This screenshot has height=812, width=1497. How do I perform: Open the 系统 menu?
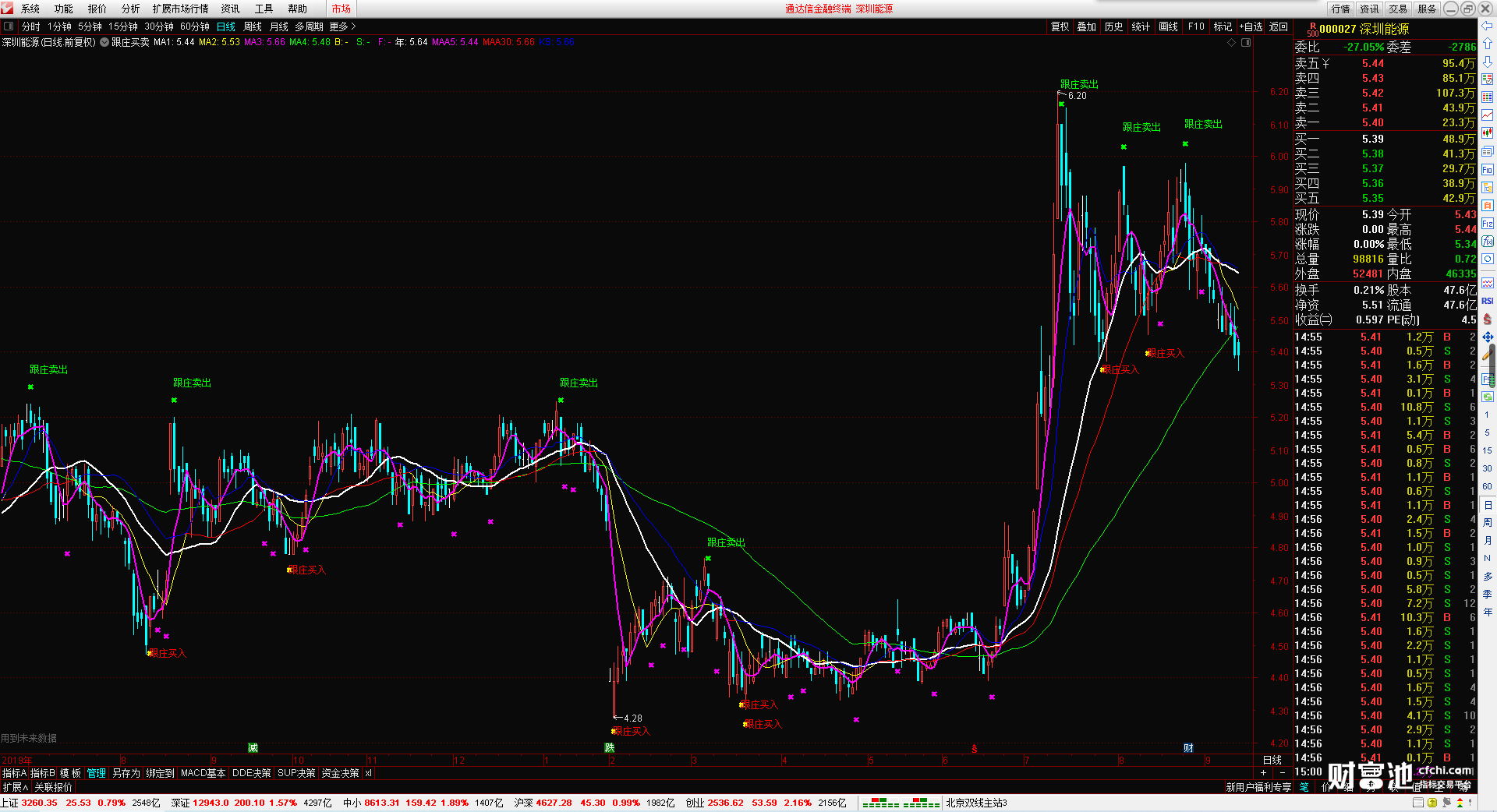point(30,9)
